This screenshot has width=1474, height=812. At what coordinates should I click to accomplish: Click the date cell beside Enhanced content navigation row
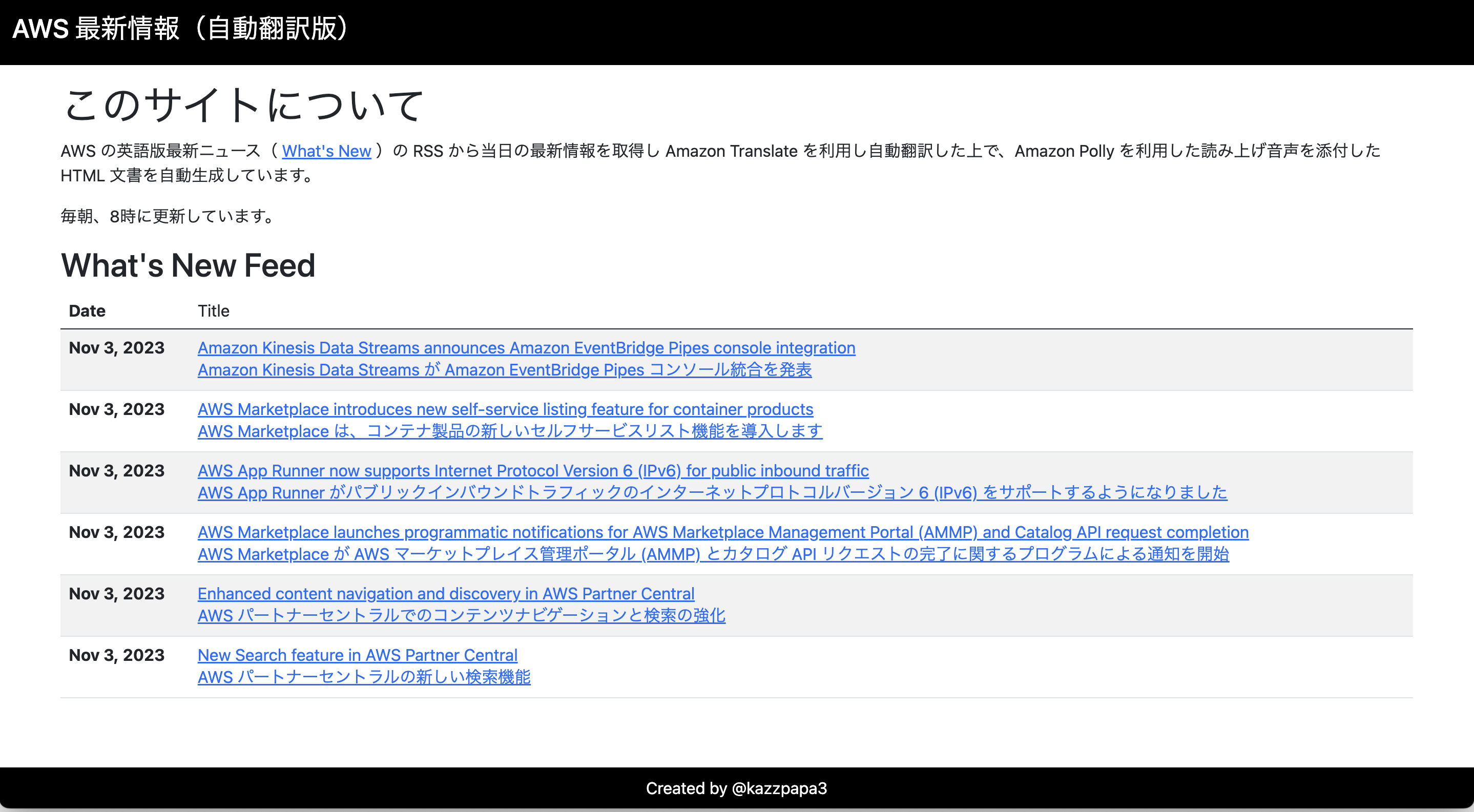point(117,593)
